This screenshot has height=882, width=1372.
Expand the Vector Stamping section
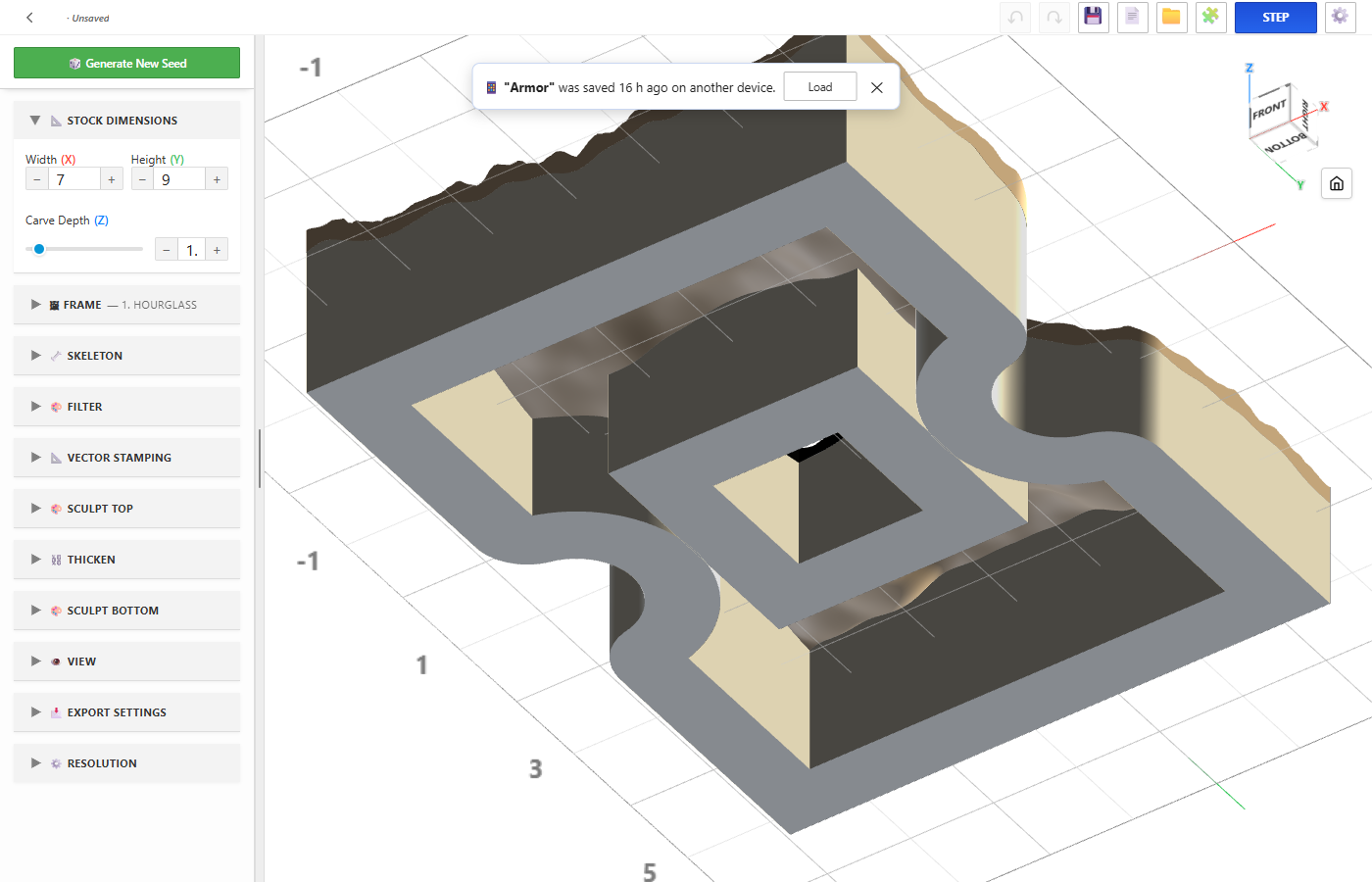(126, 458)
